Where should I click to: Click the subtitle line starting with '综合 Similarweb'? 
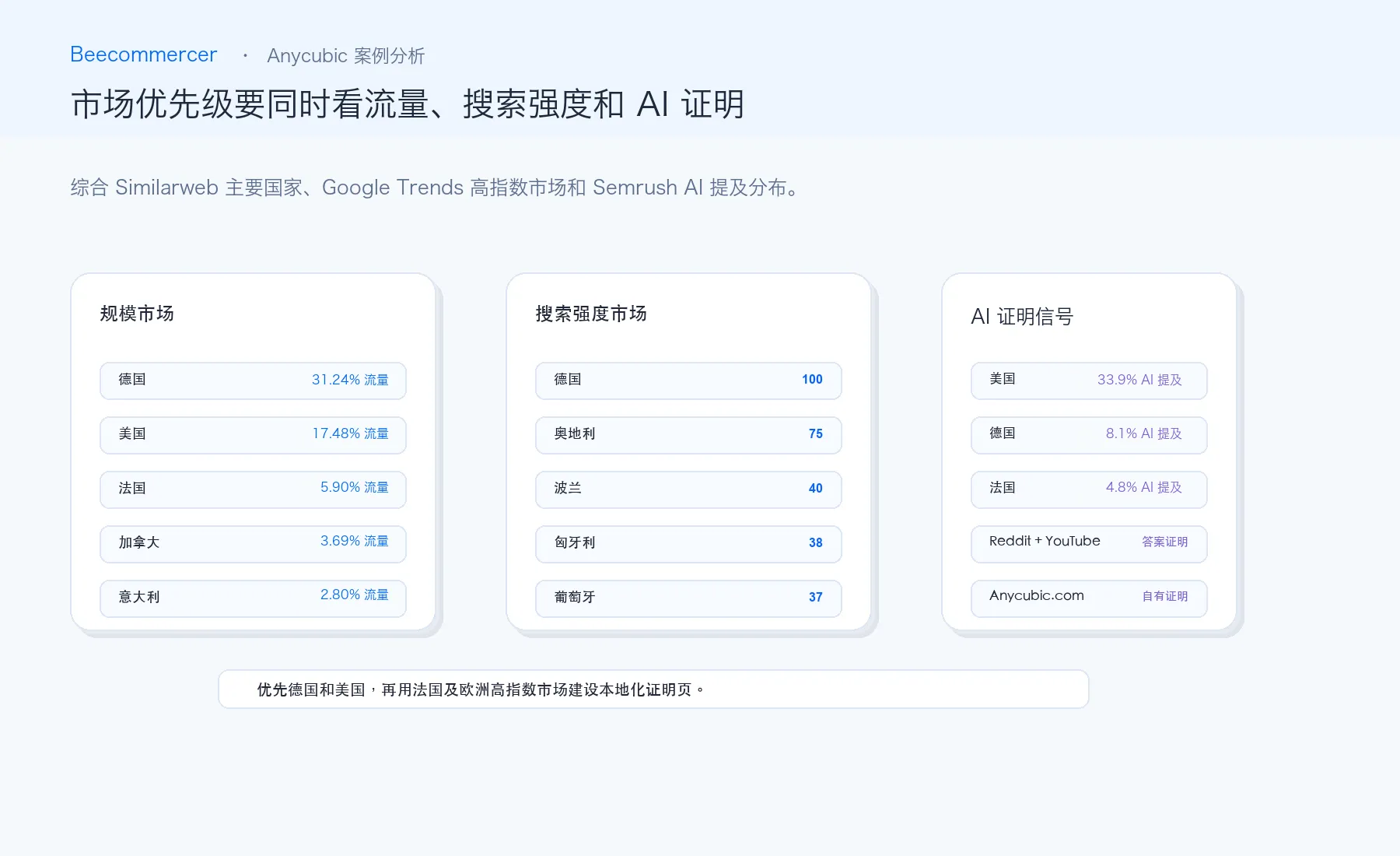436,188
